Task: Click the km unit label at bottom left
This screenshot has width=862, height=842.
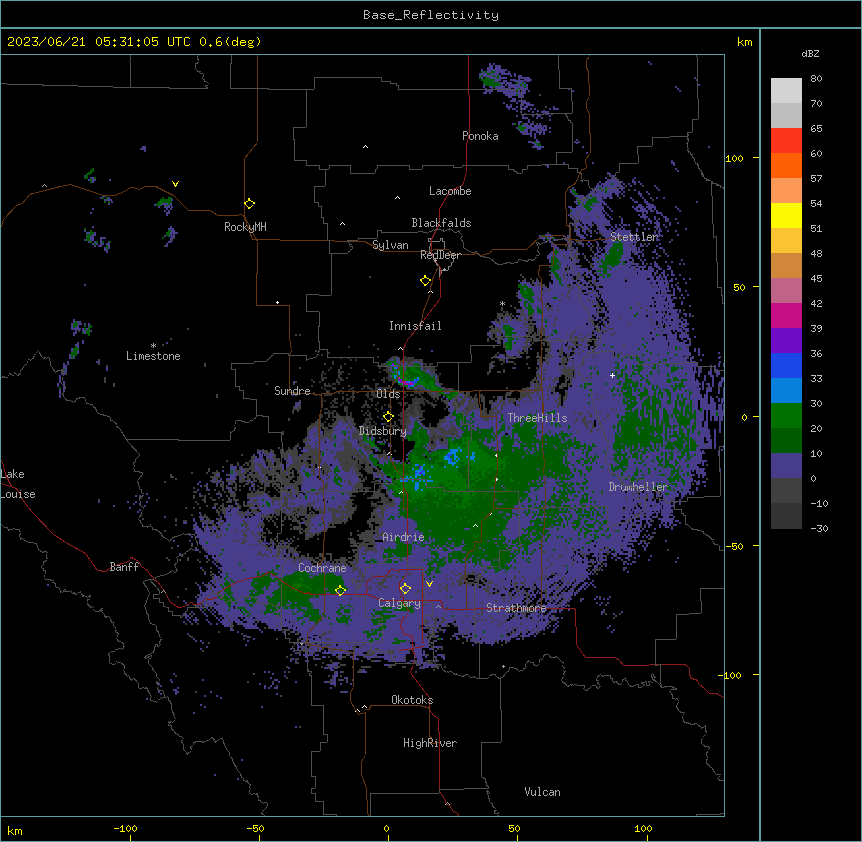Action: pyautogui.click(x=15, y=830)
